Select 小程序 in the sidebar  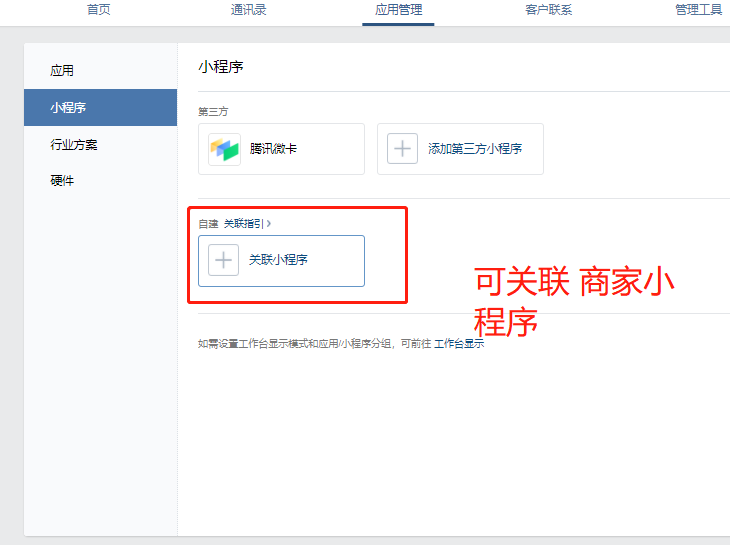[x=101, y=108]
